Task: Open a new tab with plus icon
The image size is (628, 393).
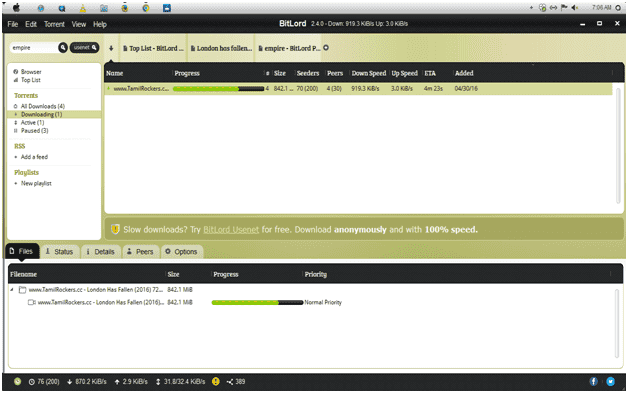Action: click(326, 48)
